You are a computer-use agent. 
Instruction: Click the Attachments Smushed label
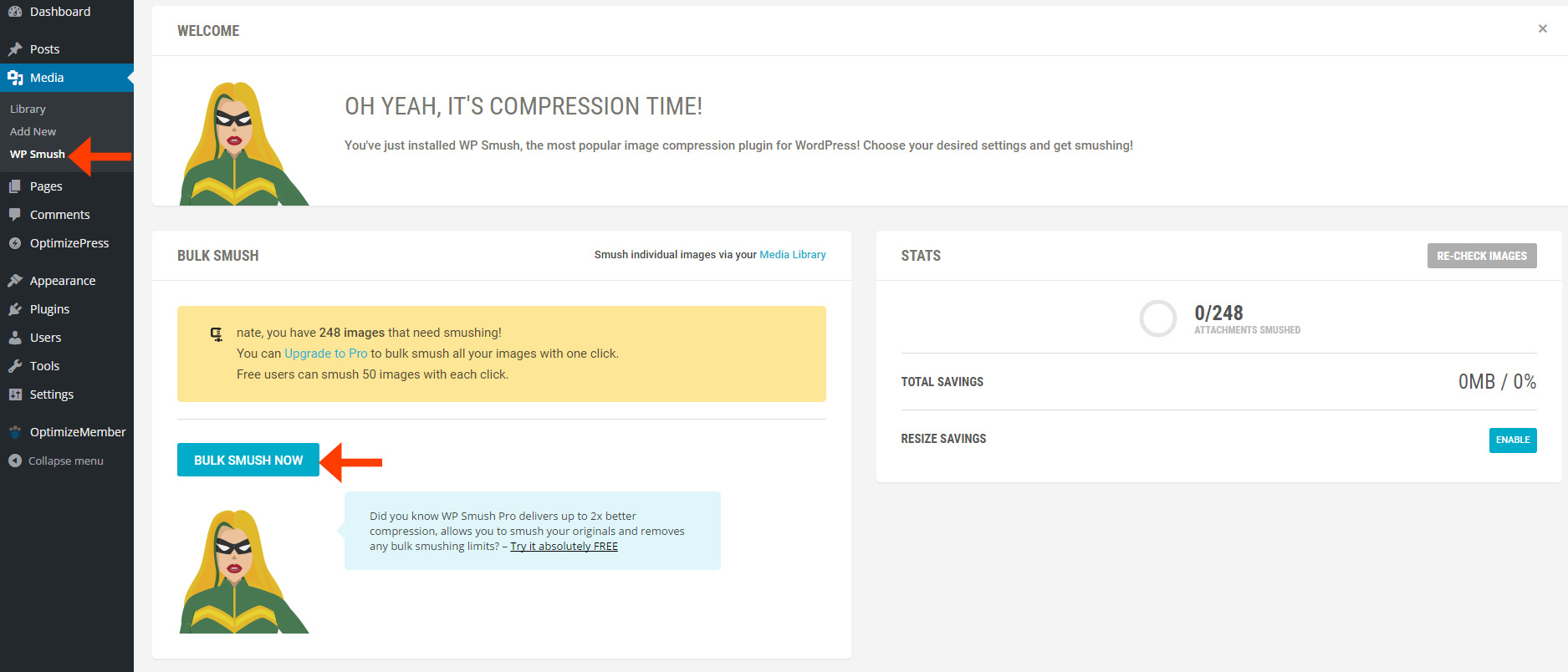(x=1247, y=330)
